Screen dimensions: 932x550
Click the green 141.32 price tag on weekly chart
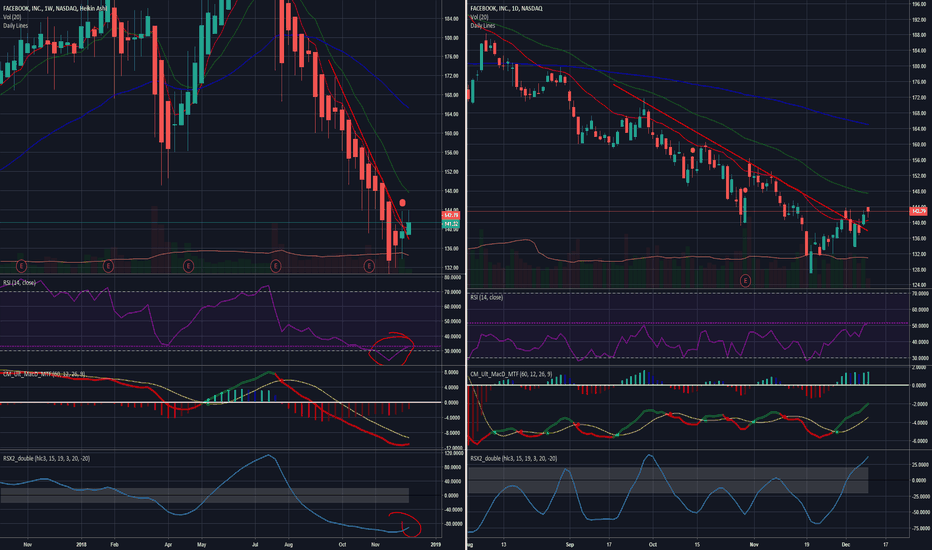click(451, 224)
